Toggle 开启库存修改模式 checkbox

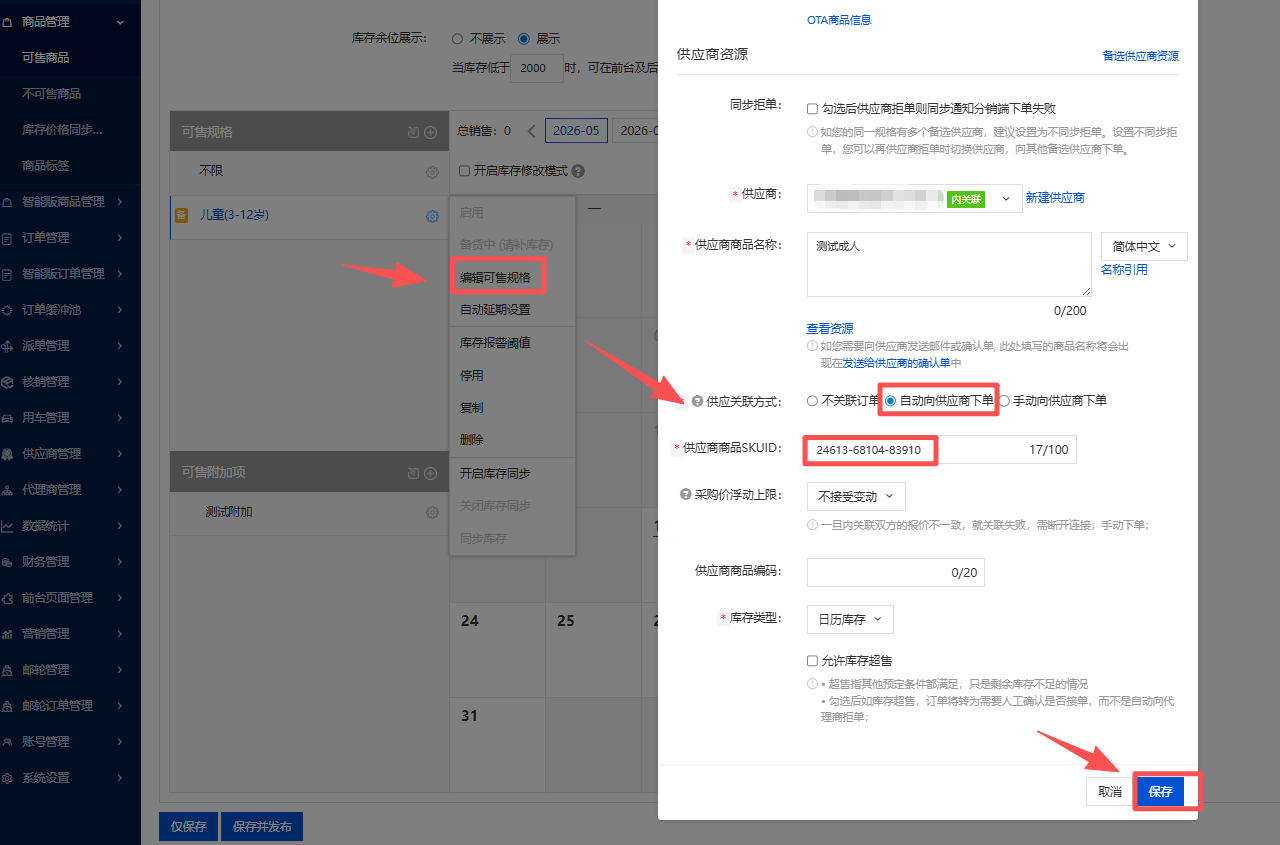coord(464,171)
